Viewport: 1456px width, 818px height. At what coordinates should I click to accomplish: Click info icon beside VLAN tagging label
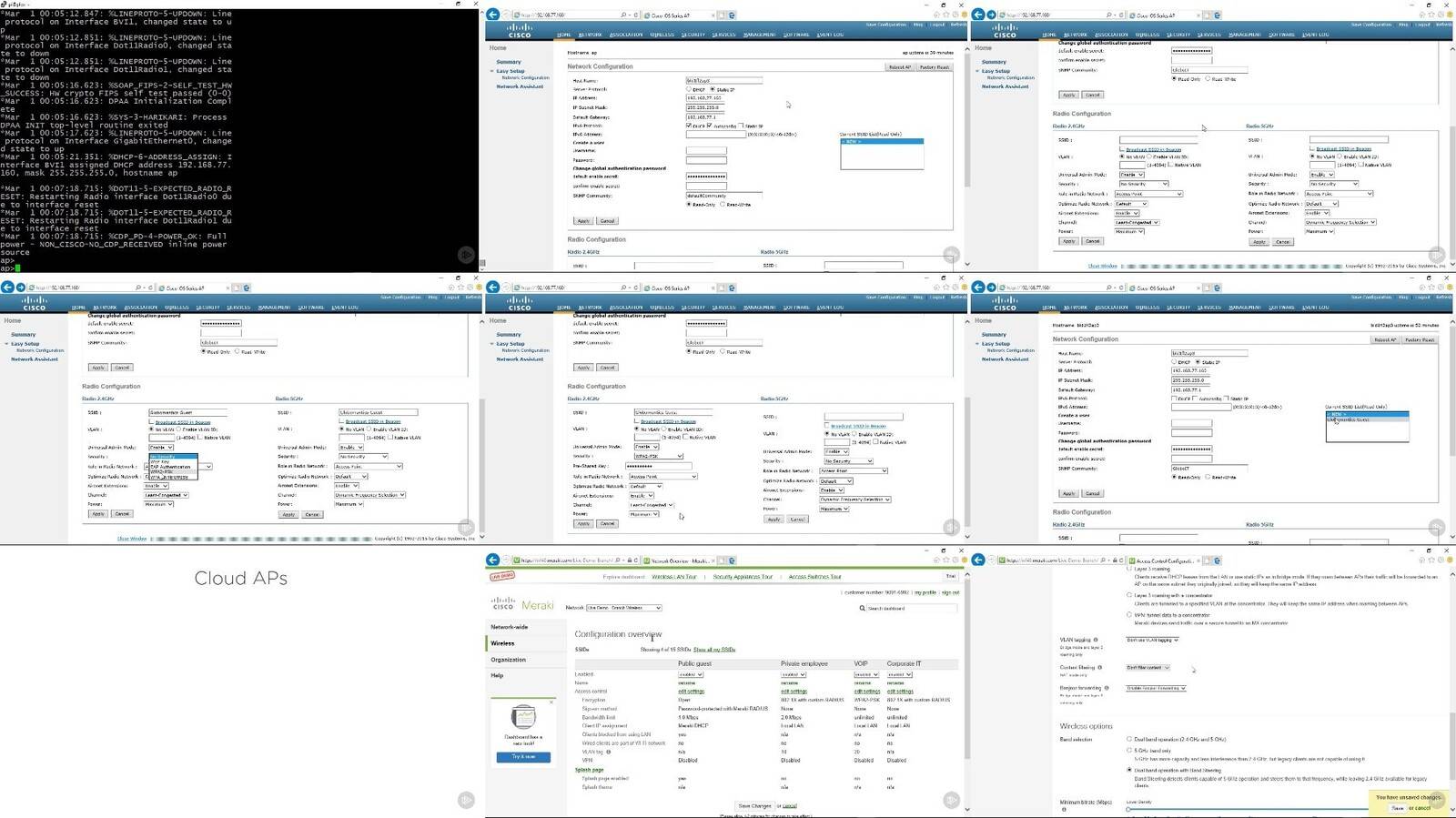coord(1096,640)
